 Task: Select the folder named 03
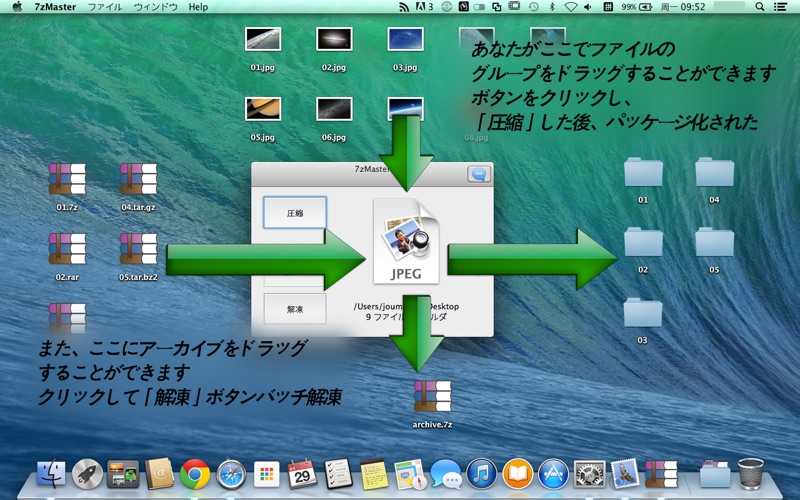tap(643, 313)
